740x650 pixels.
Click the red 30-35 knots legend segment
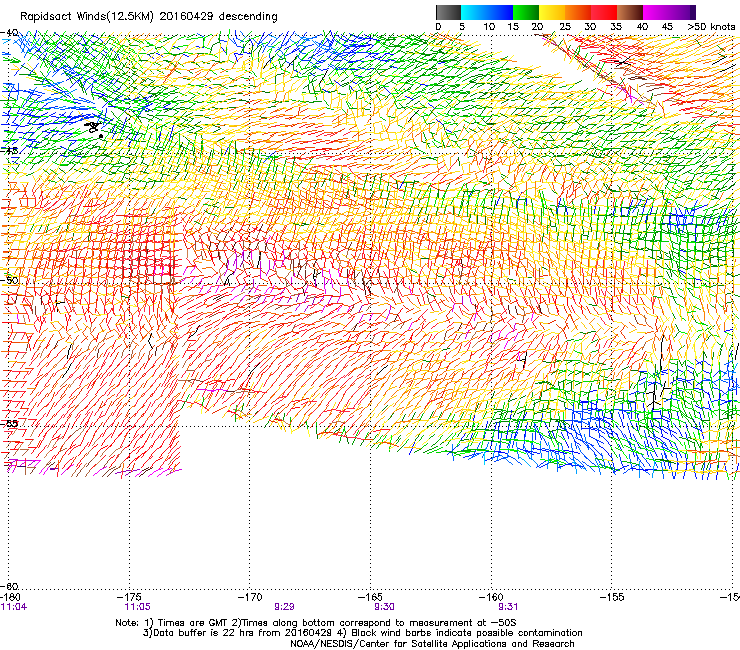click(x=604, y=12)
